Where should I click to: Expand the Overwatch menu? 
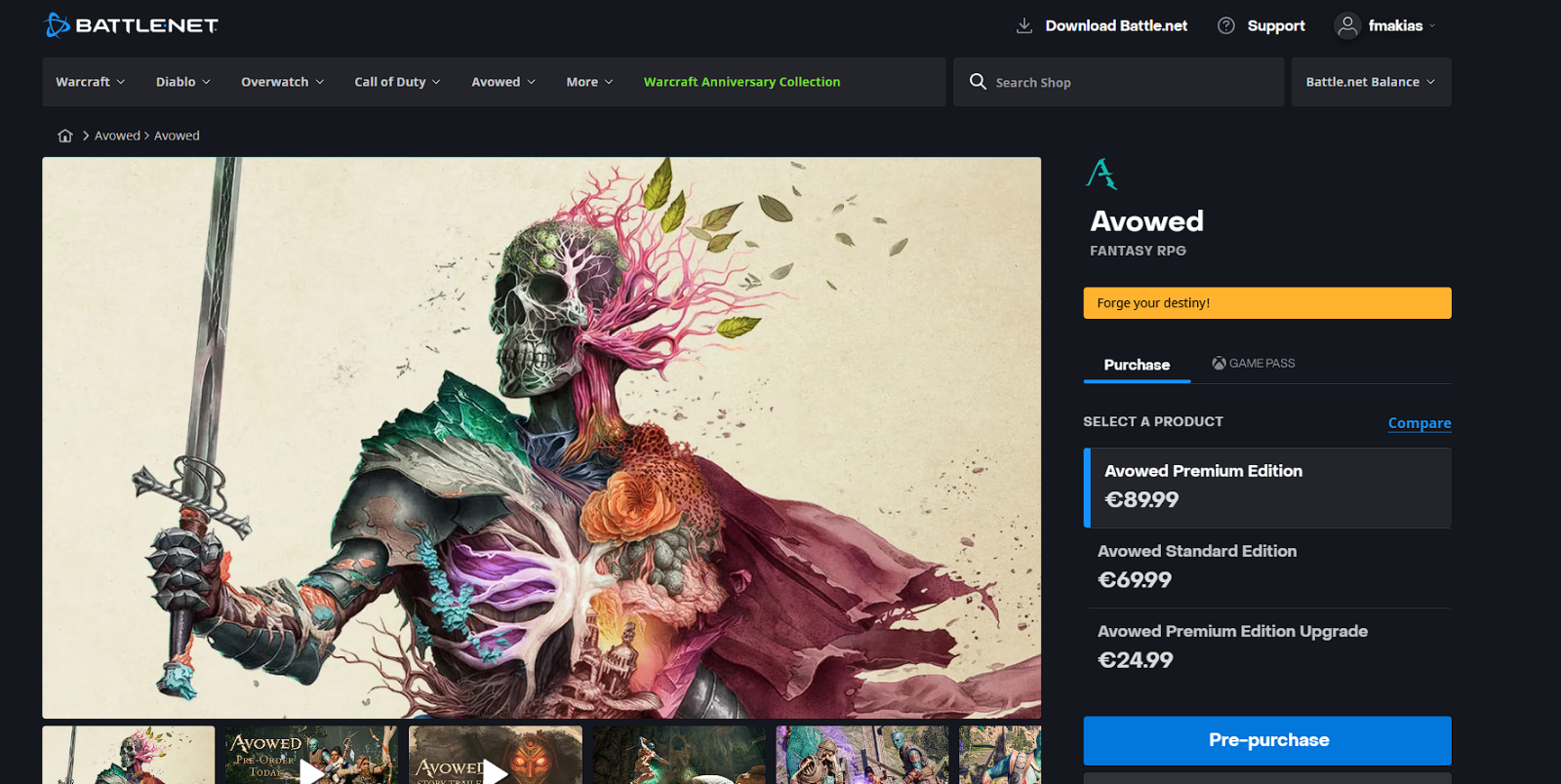[283, 82]
